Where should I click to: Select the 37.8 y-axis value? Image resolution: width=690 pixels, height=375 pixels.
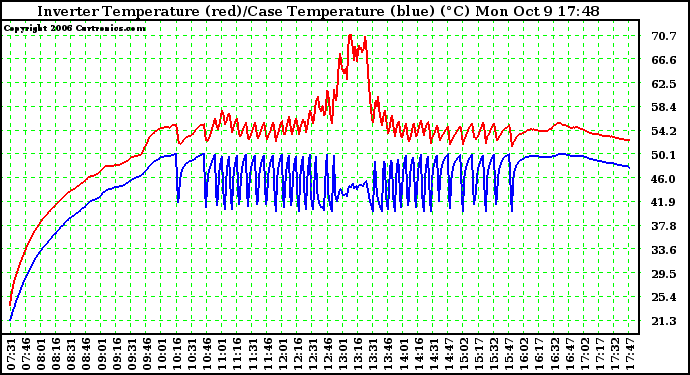[664, 226]
